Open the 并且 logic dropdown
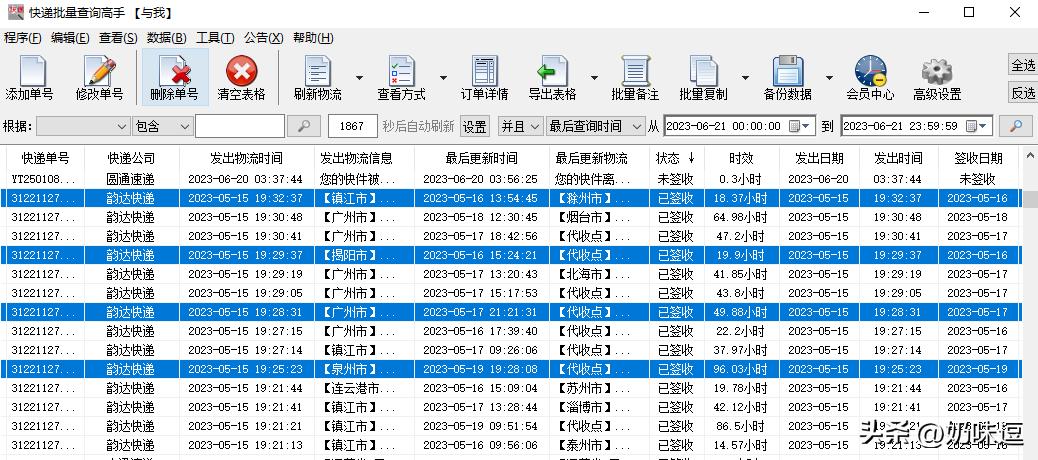The image size is (1038, 460). pyautogui.click(x=520, y=126)
